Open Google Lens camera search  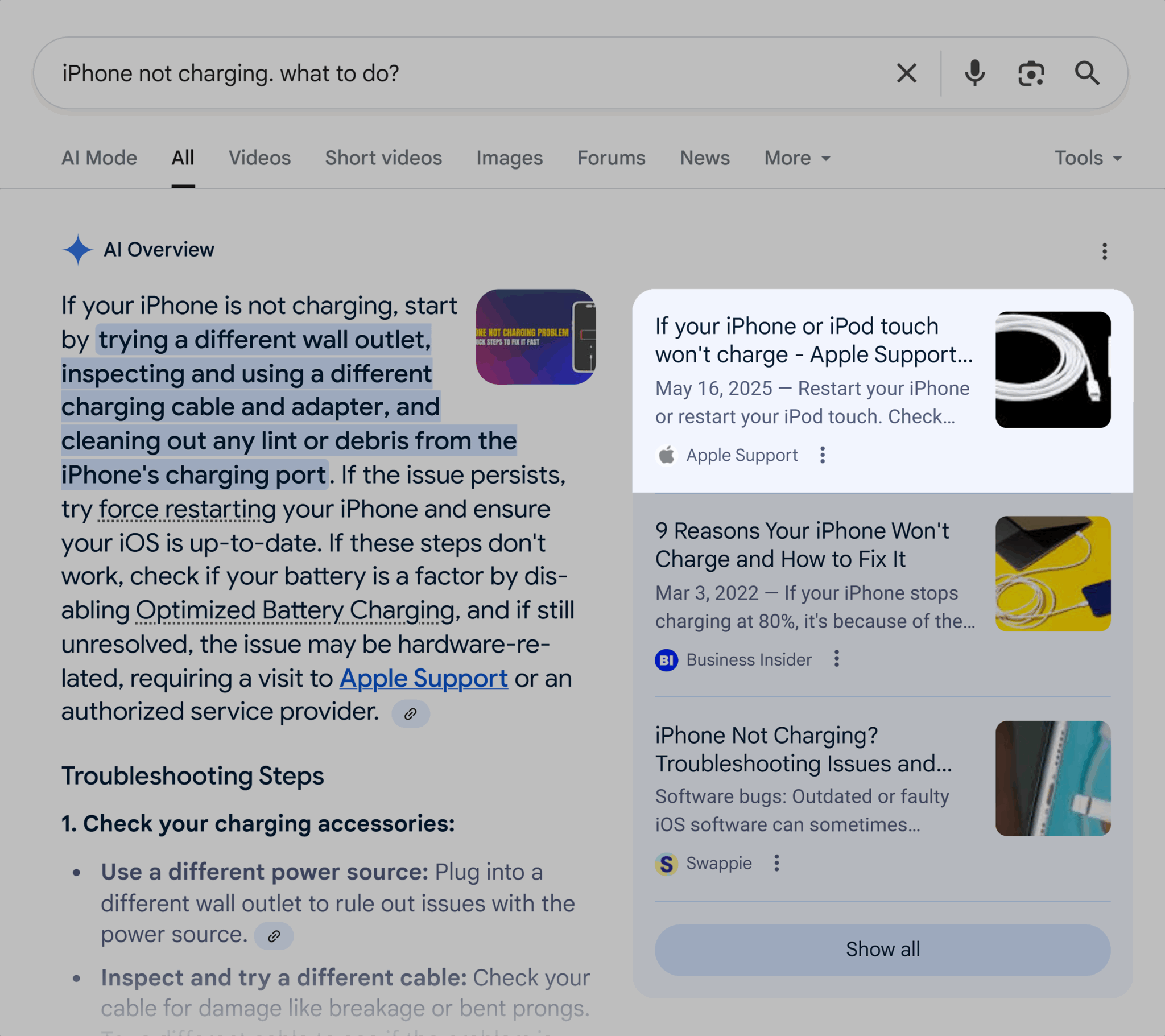click(1031, 73)
